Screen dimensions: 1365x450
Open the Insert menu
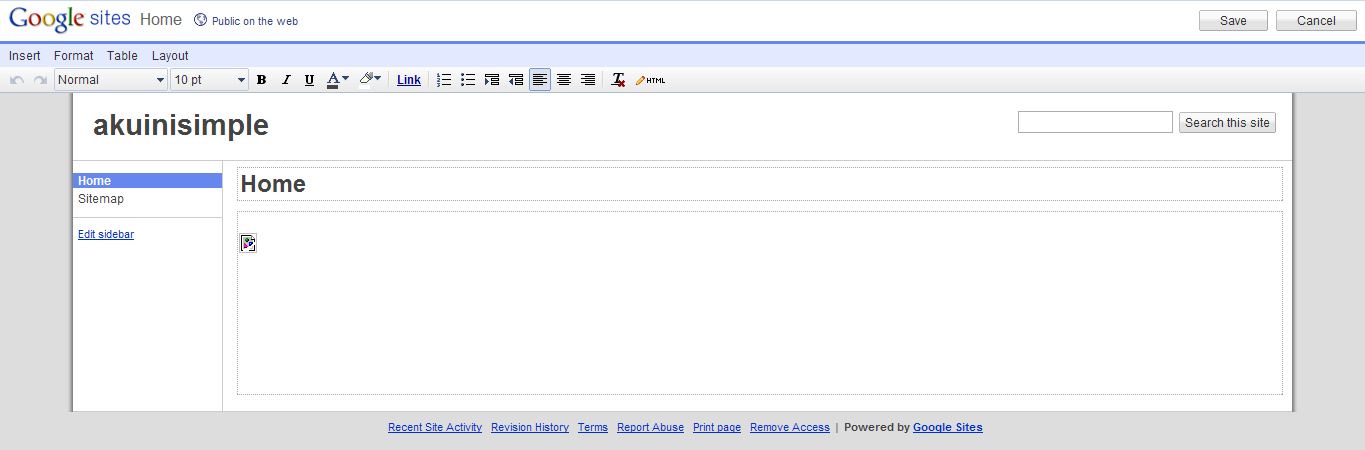pyautogui.click(x=25, y=56)
